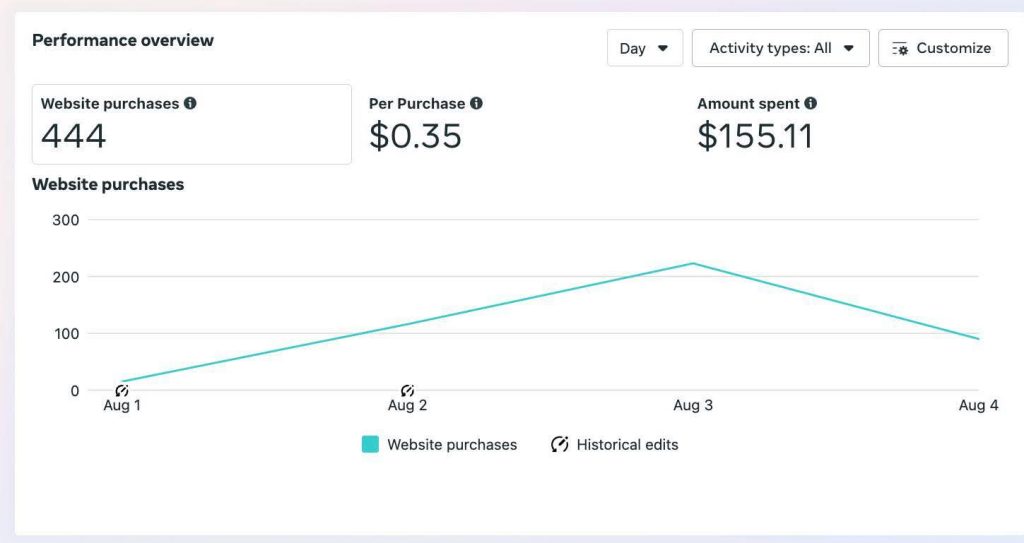Click the historical edit marker at Aug 1
1024x543 pixels.
pos(122,390)
